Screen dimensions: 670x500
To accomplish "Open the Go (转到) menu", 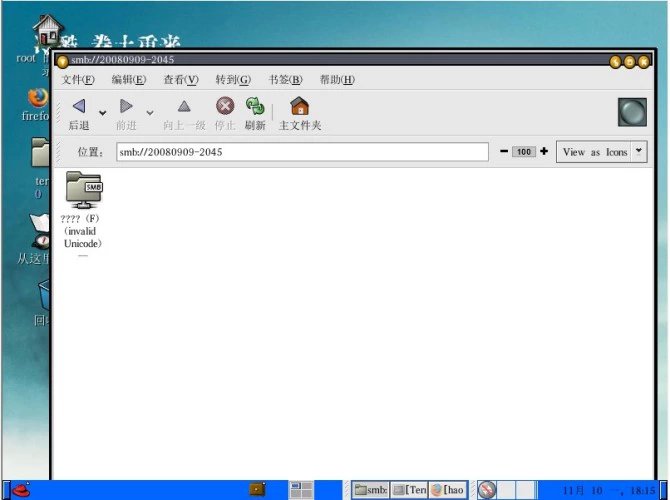I will click(x=232, y=80).
